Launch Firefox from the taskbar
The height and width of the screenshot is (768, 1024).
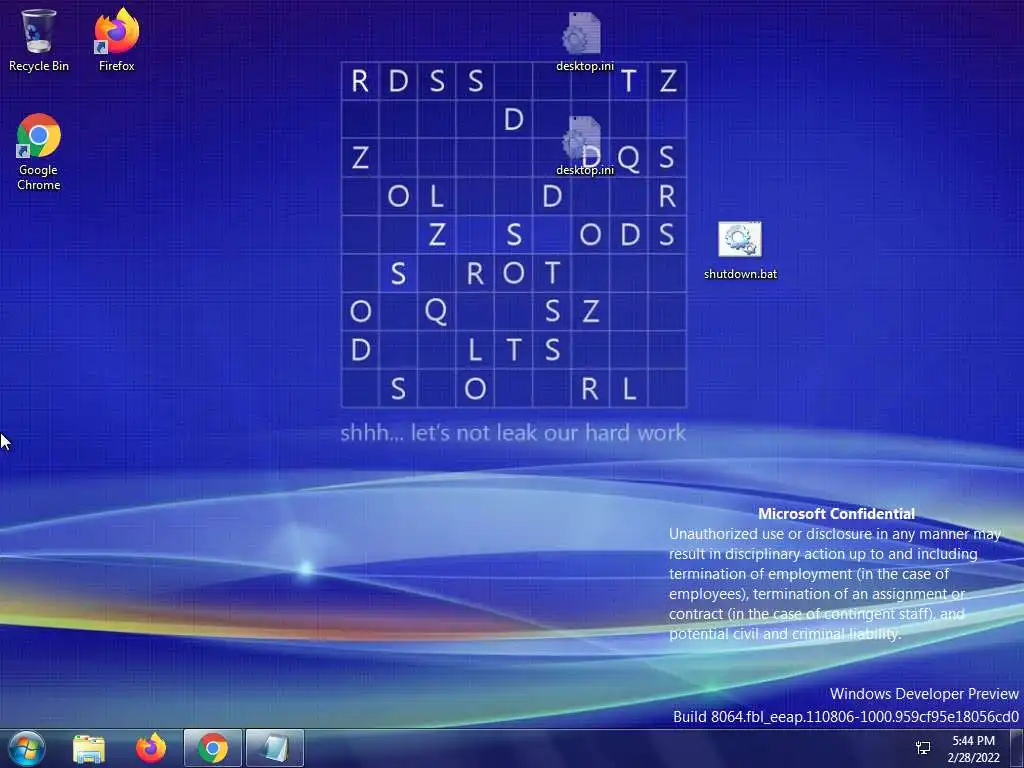click(x=151, y=748)
